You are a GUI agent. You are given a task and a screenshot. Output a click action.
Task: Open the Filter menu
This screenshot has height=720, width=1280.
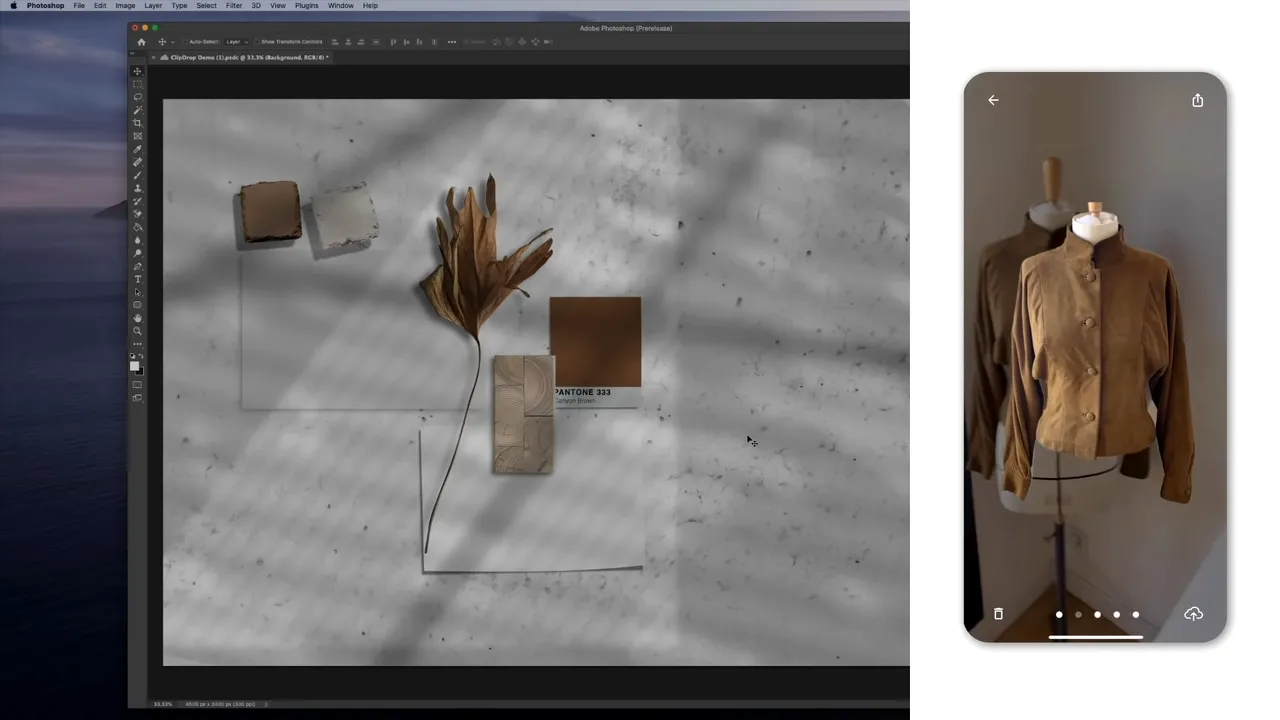click(234, 6)
